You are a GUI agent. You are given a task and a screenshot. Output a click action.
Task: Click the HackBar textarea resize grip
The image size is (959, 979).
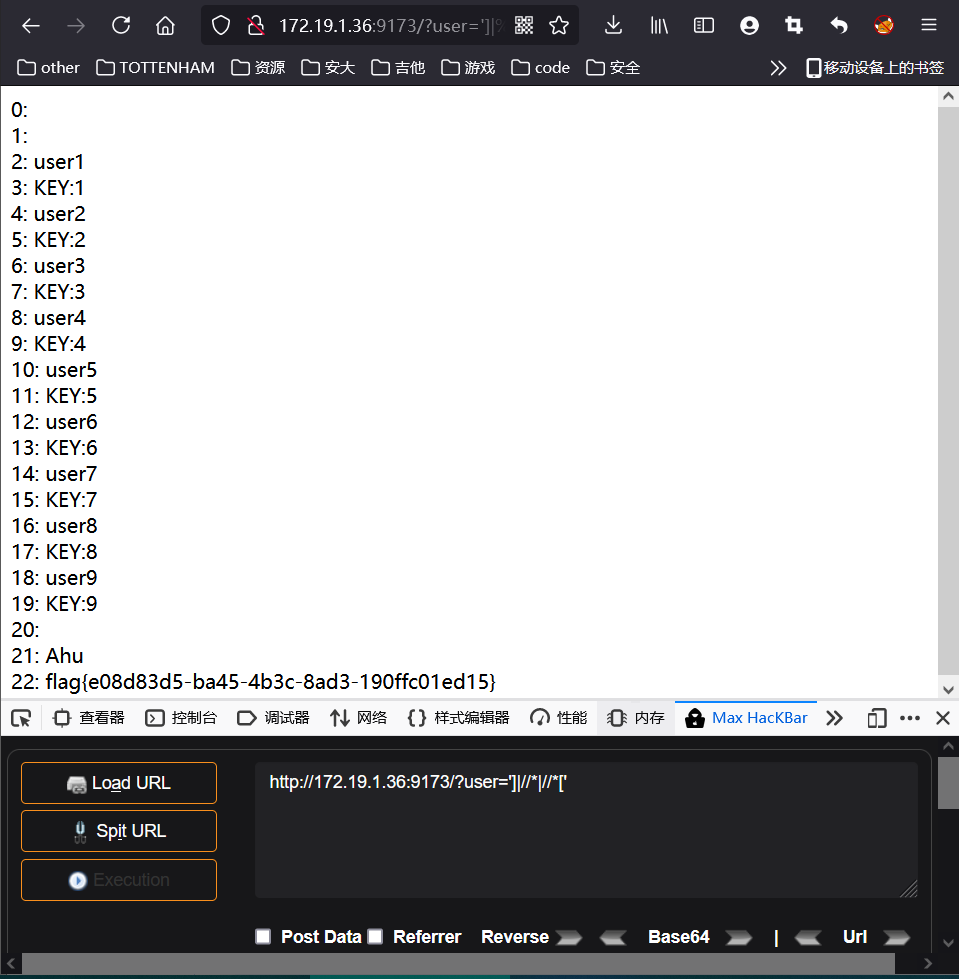click(910, 889)
